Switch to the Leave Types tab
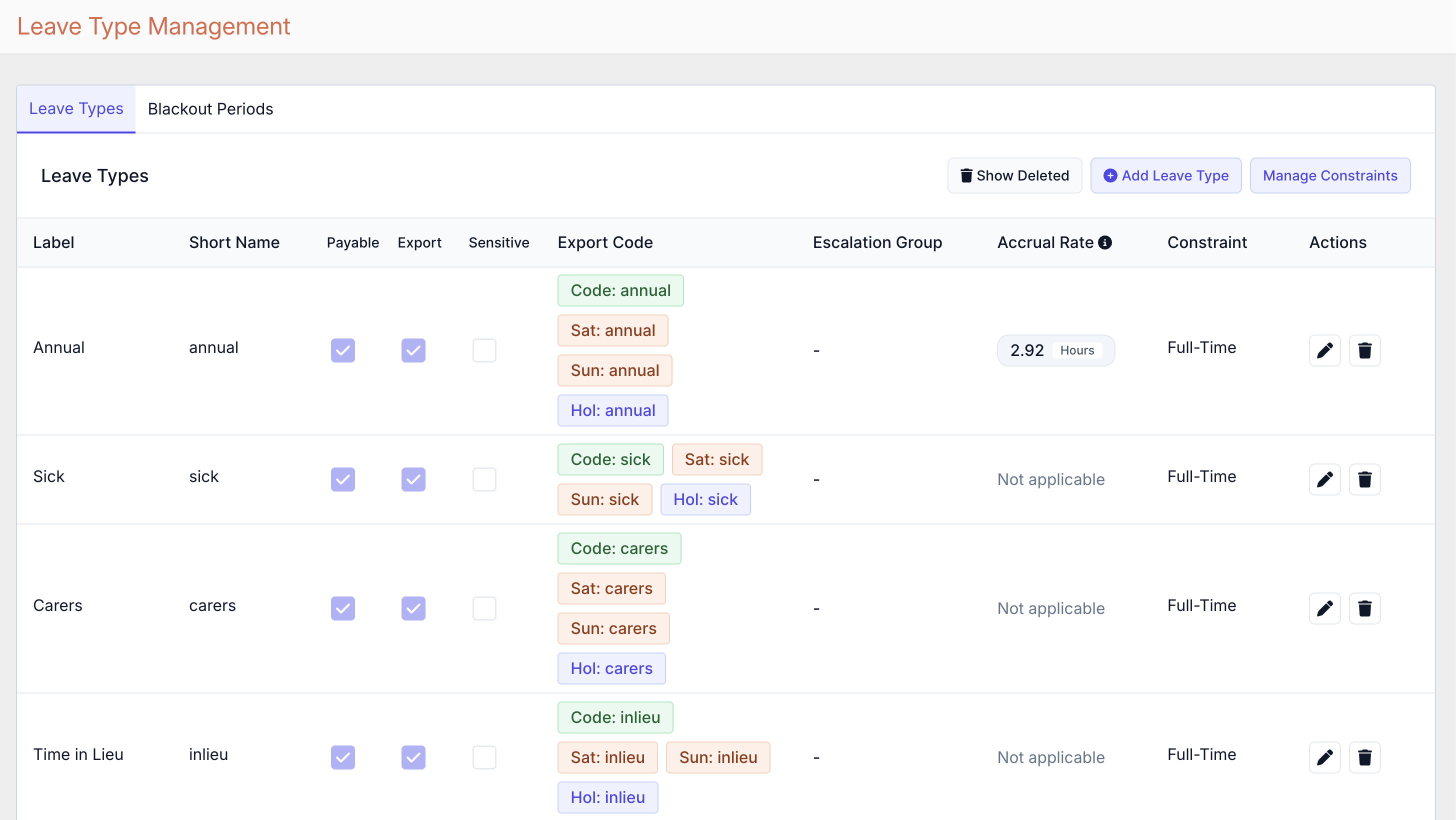Image resolution: width=1456 pixels, height=820 pixels. [x=76, y=109]
